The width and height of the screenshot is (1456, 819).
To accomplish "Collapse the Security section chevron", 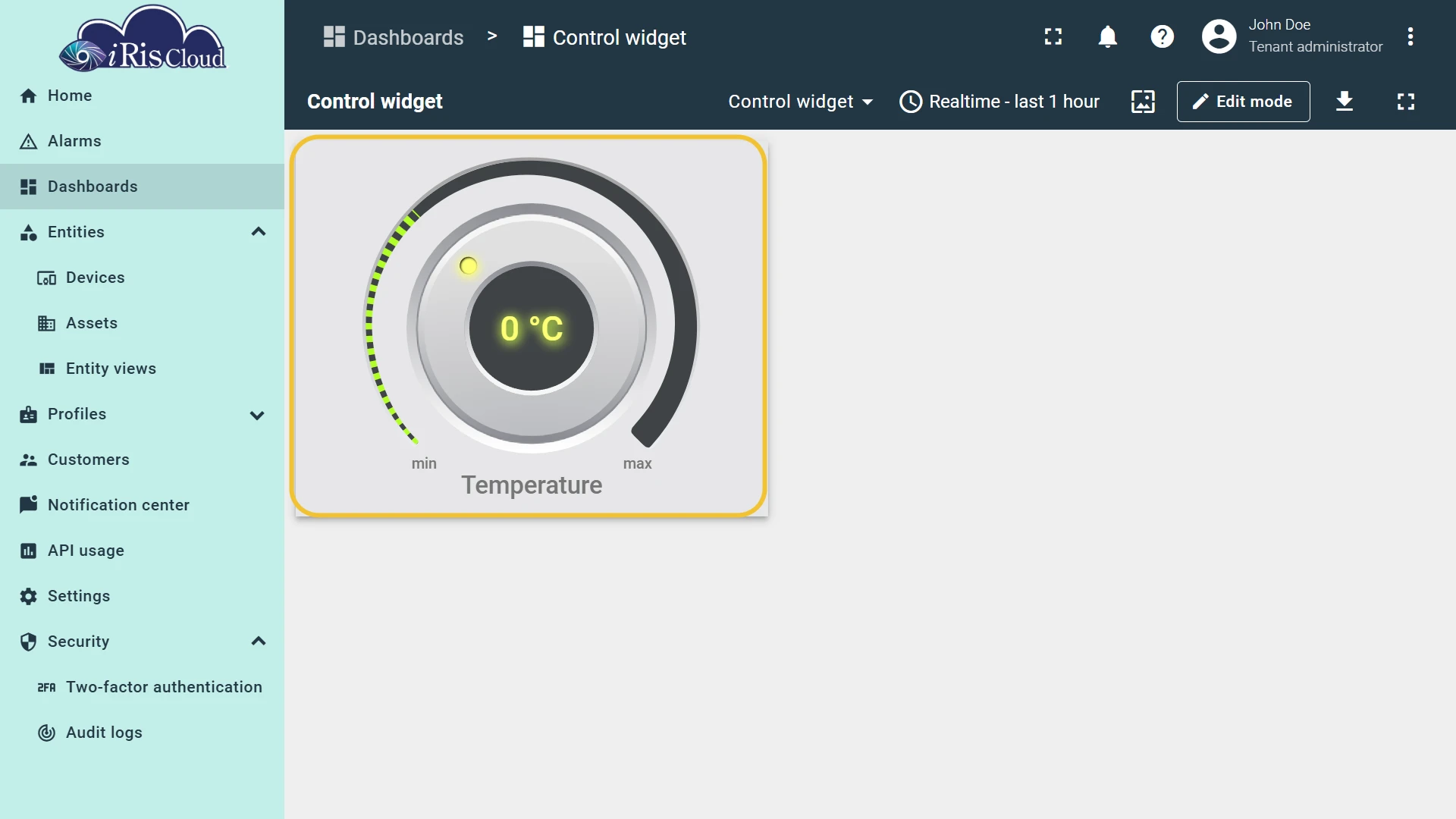I will pyautogui.click(x=259, y=642).
